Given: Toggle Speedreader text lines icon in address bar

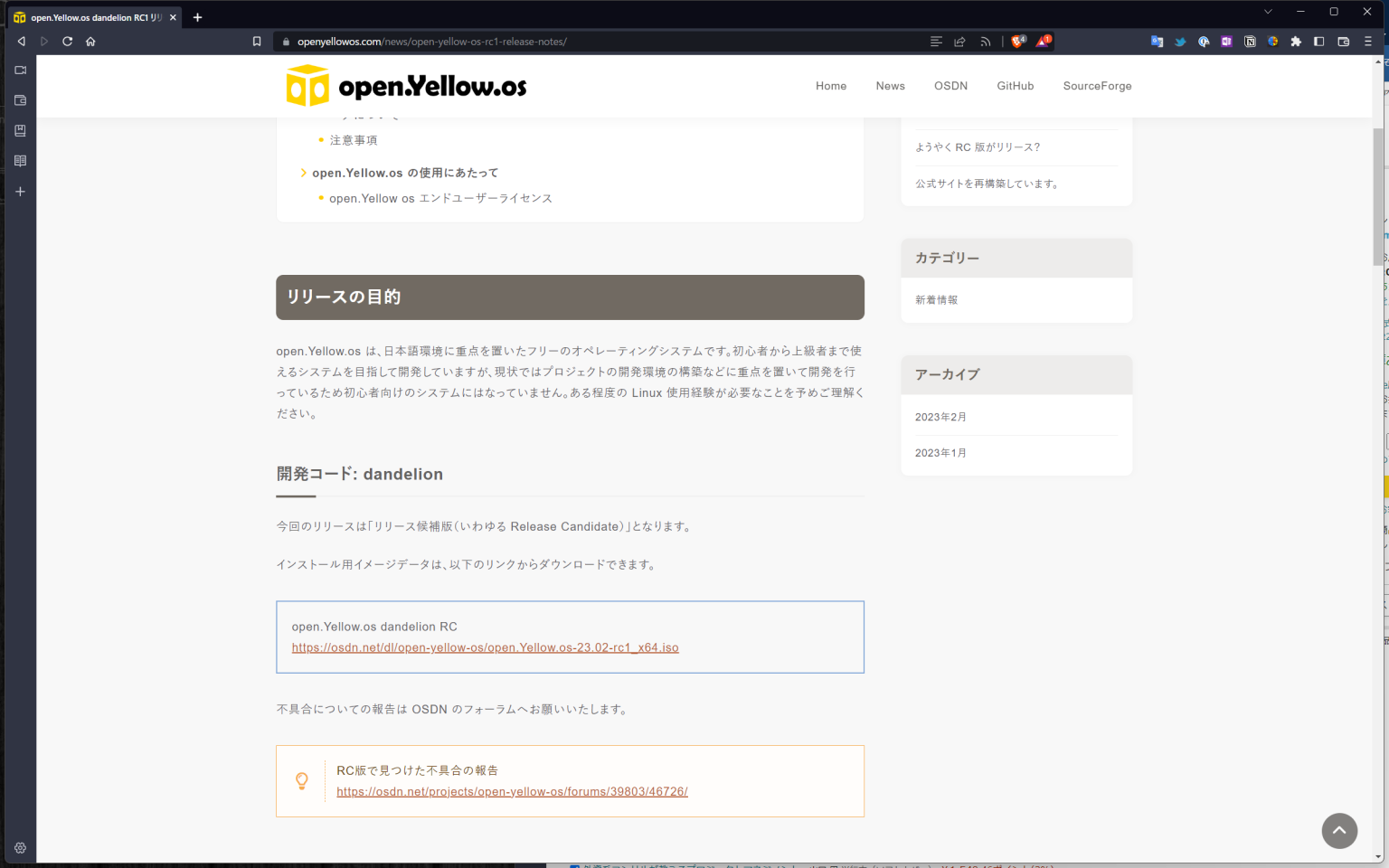Looking at the screenshot, I should click(935, 41).
